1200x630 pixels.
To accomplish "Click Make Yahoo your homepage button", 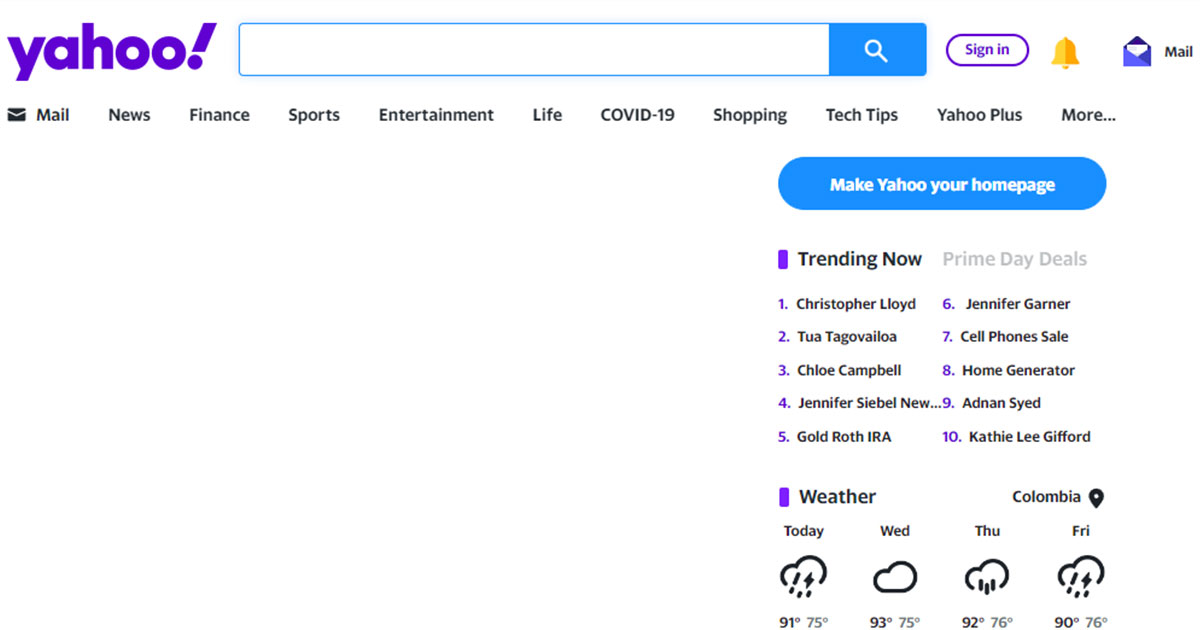I will (x=942, y=184).
